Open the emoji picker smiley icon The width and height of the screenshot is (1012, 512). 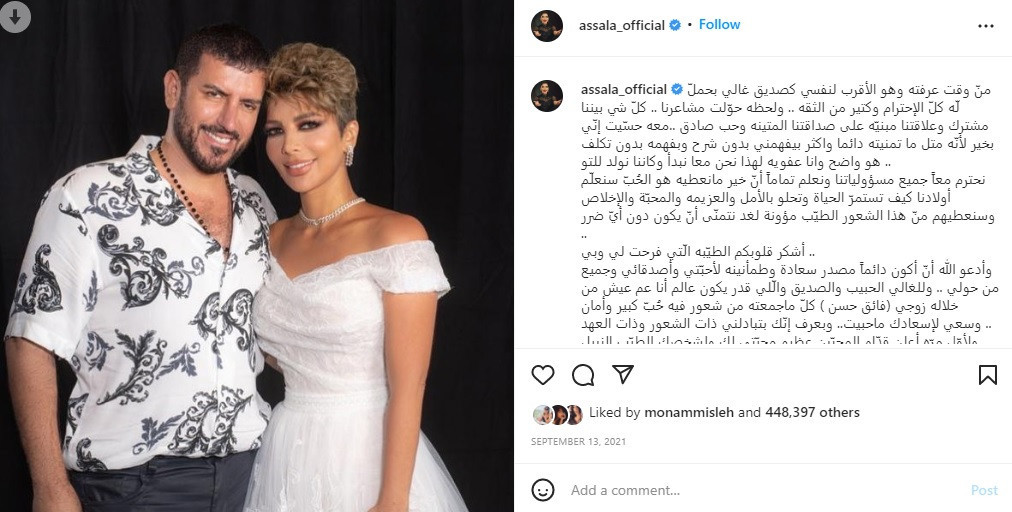(x=543, y=490)
